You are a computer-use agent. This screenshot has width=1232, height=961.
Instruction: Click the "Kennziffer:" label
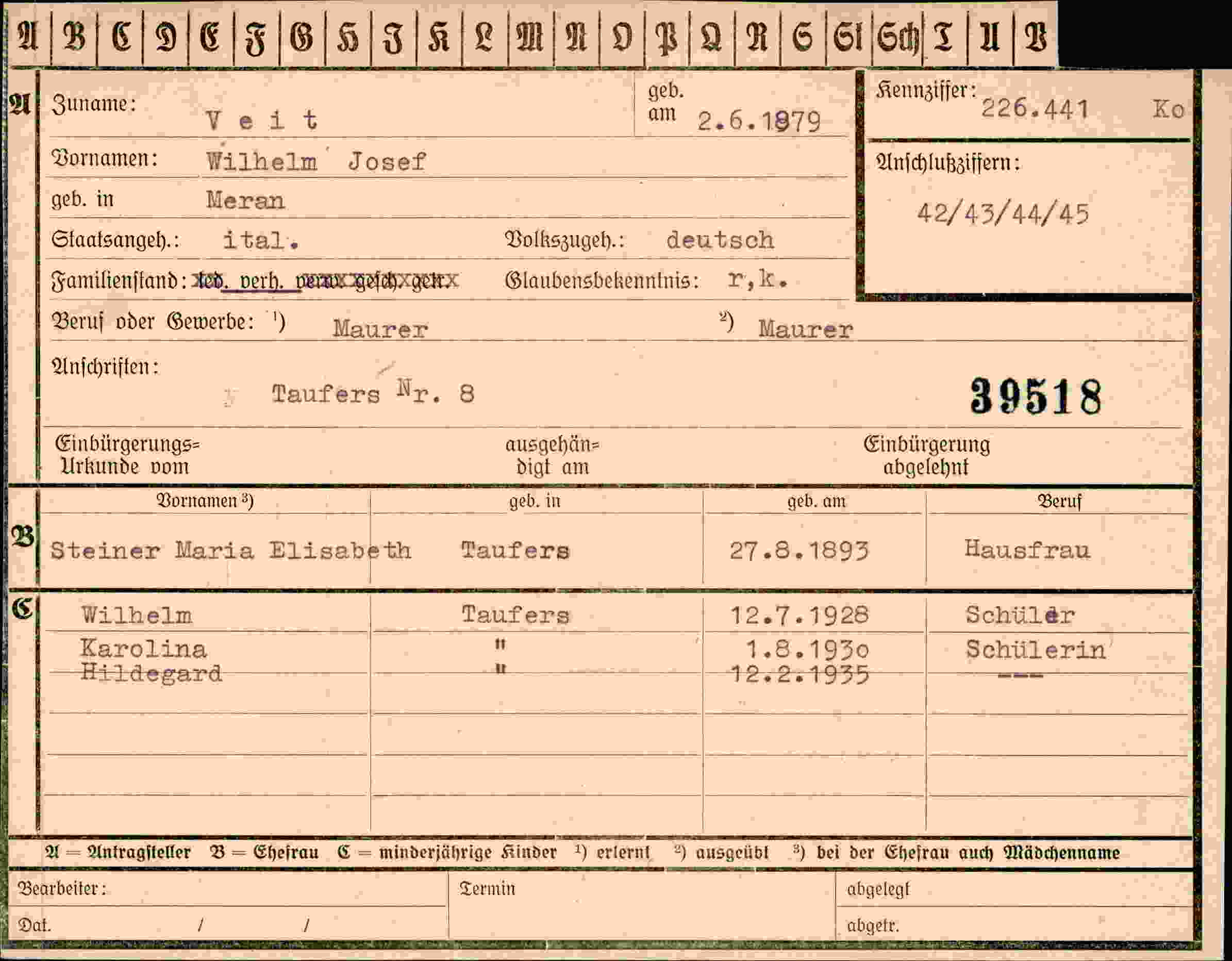pos(926,90)
